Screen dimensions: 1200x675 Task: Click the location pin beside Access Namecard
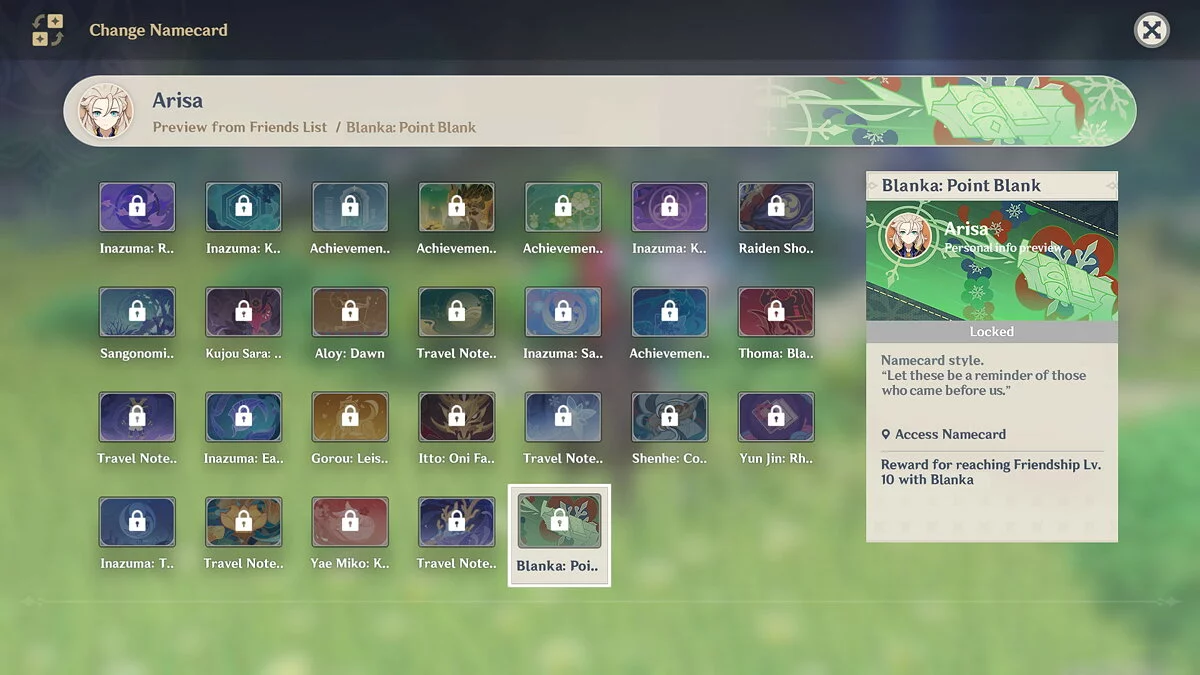[x=886, y=435]
